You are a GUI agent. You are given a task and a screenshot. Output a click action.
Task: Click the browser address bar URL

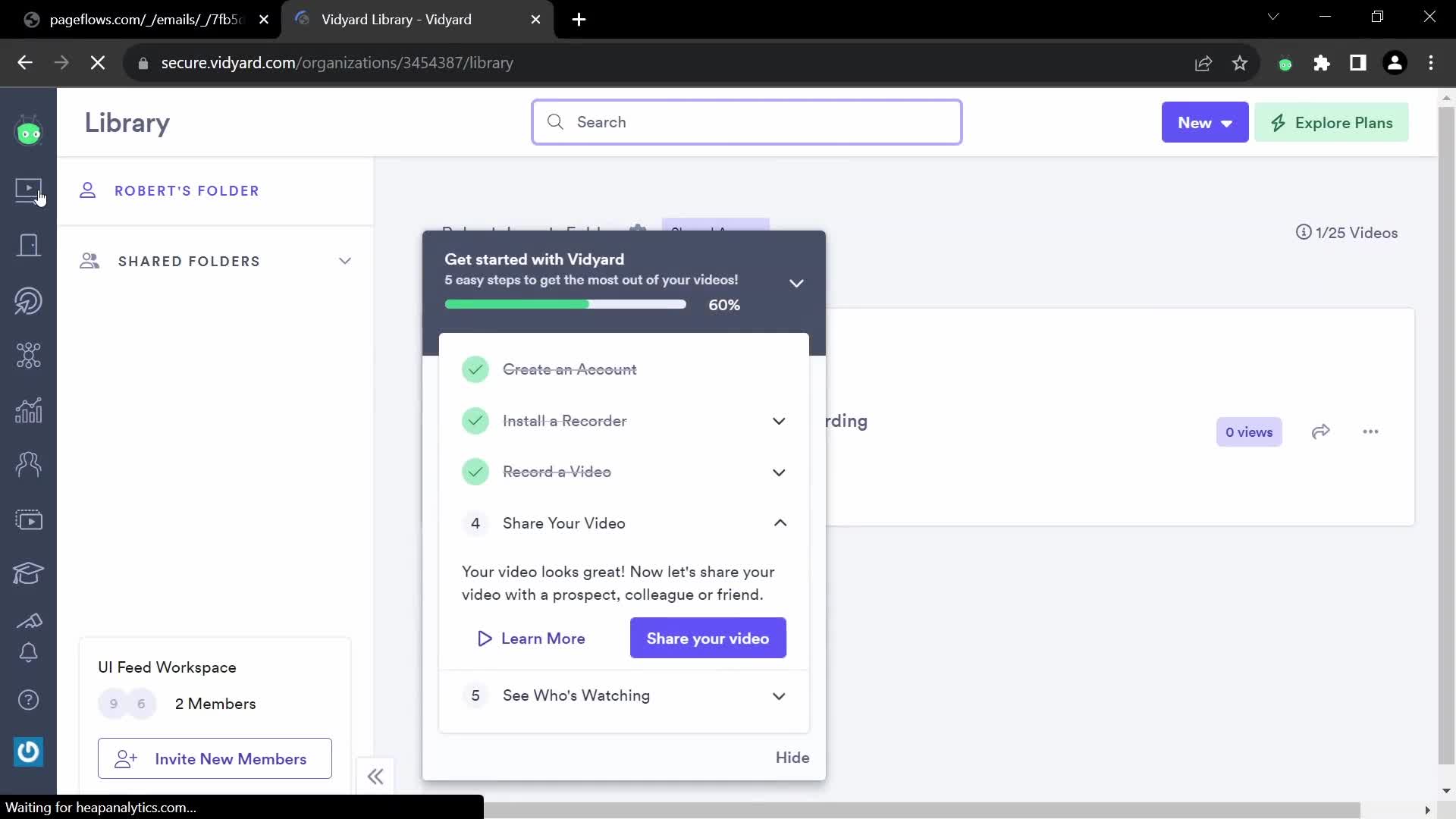tap(337, 63)
